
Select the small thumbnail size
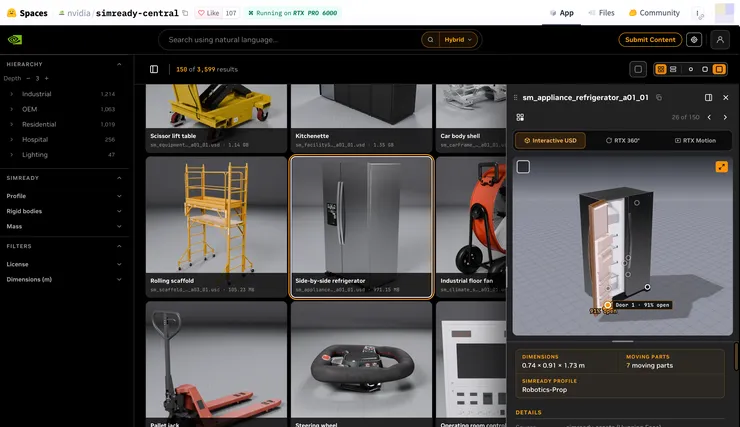coord(690,69)
